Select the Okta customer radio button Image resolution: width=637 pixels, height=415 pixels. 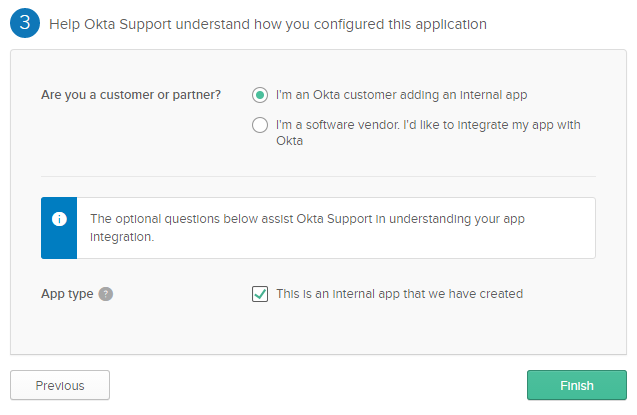pyautogui.click(x=260, y=95)
